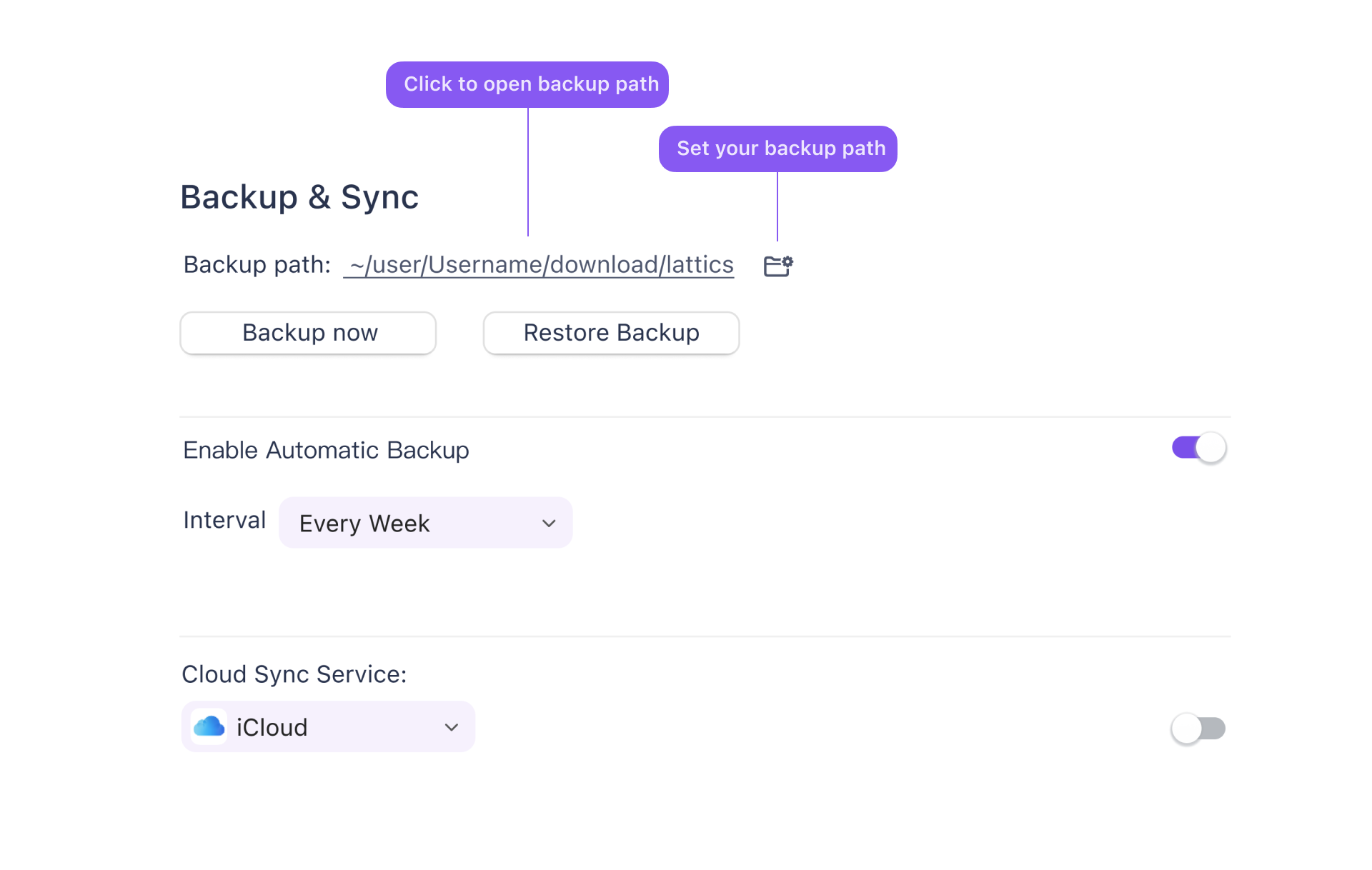Toggle the Enable Automatic Backup switch
This screenshot has height=870, width=1372.
pyautogui.click(x=1199, y=448)
